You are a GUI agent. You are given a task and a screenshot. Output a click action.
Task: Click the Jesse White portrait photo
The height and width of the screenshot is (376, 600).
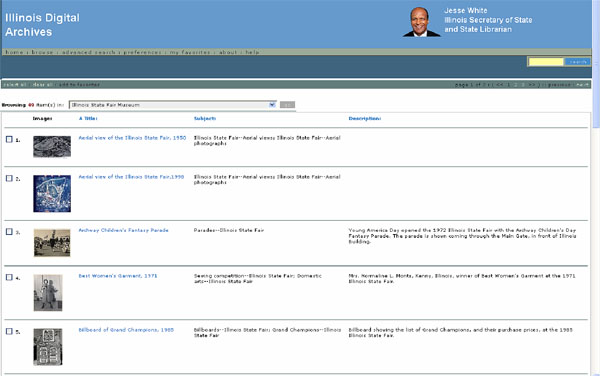coord(421,22)
